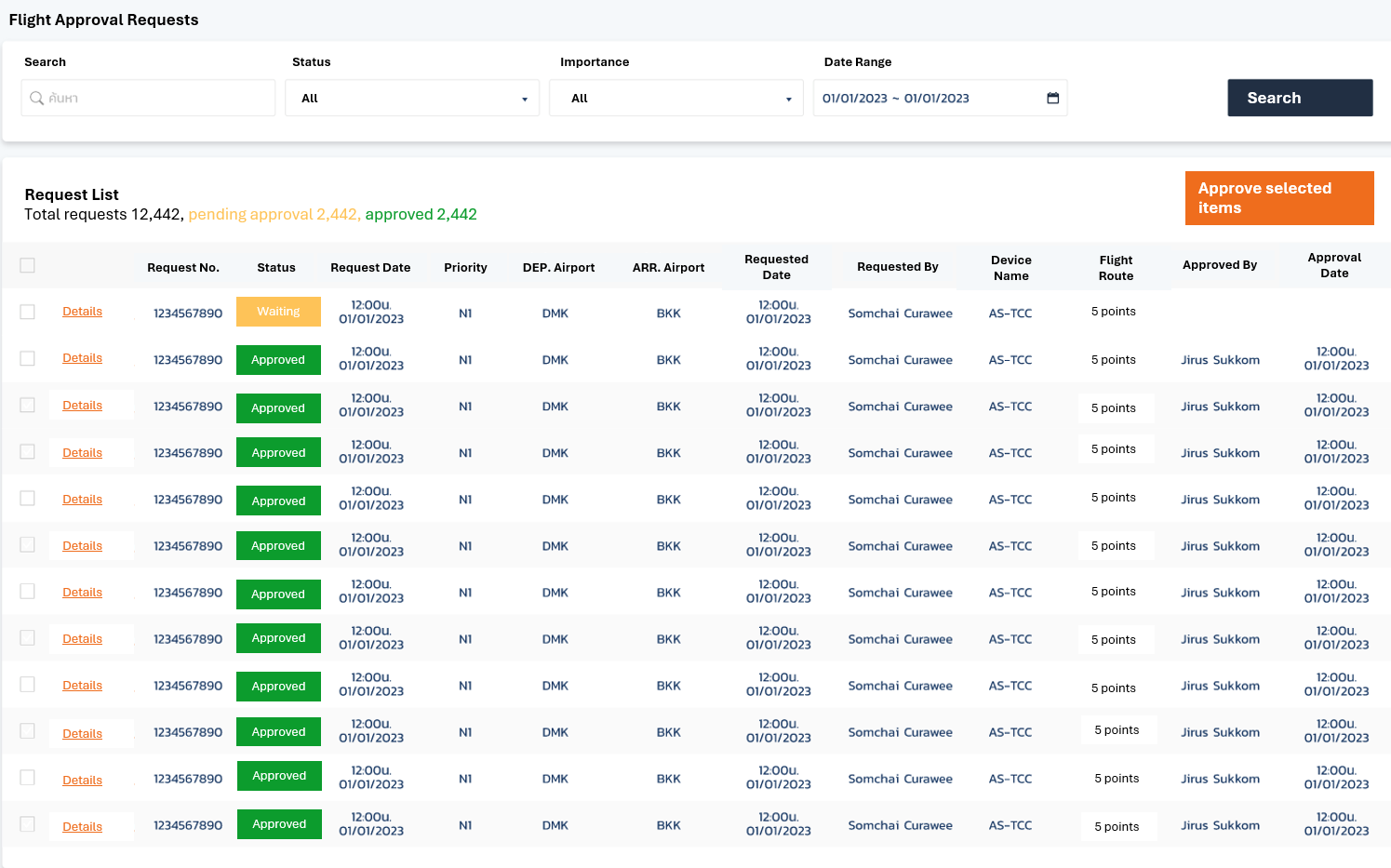The width and height of the screenshot is (1391, 868).
Task: Open the calendar icon in Date Range
Action: click(1052, 98)
